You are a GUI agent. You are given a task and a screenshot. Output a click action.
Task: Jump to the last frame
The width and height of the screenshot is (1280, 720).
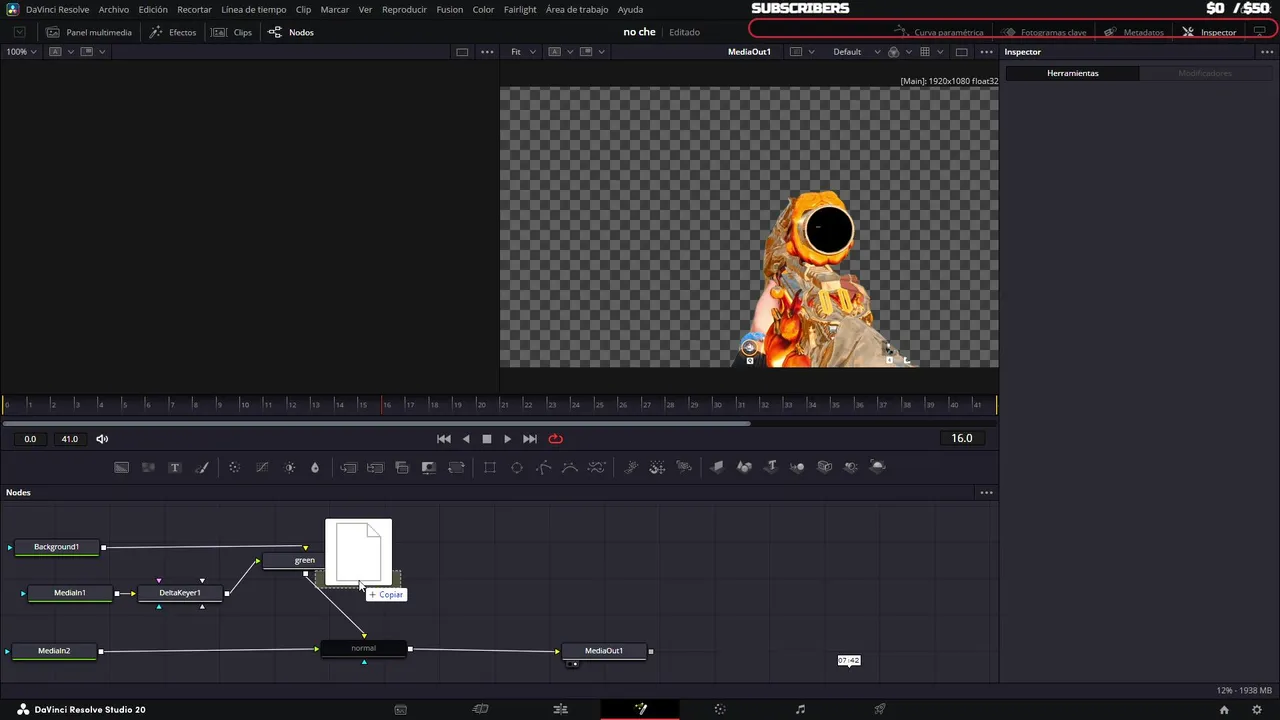530,439
